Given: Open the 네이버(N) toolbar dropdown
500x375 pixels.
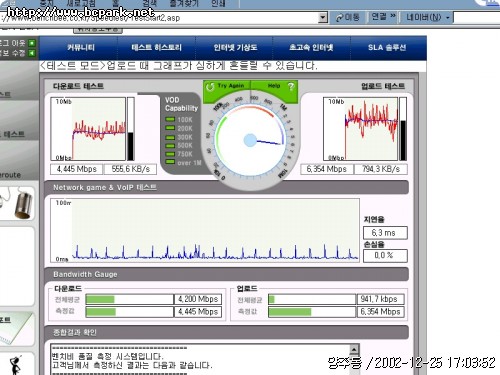Looking at the screenshot, I should pos(448,17).
